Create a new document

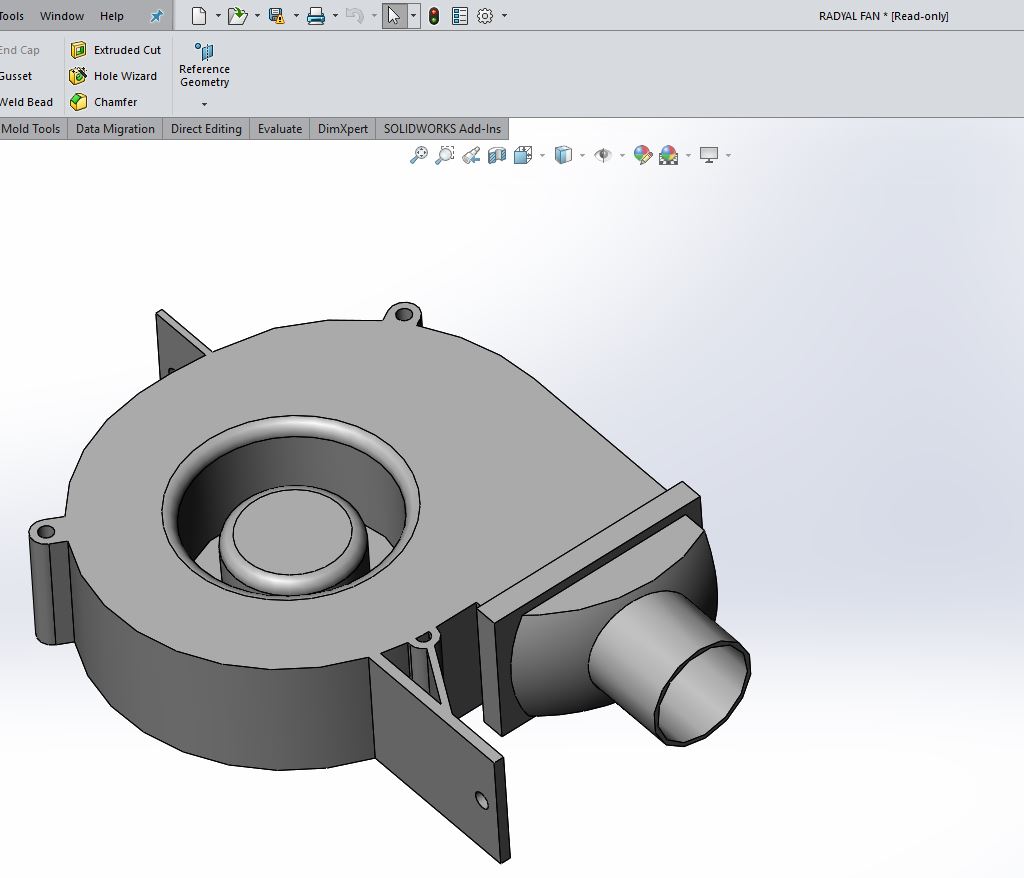pyautogui.click(x=199, y=16)
